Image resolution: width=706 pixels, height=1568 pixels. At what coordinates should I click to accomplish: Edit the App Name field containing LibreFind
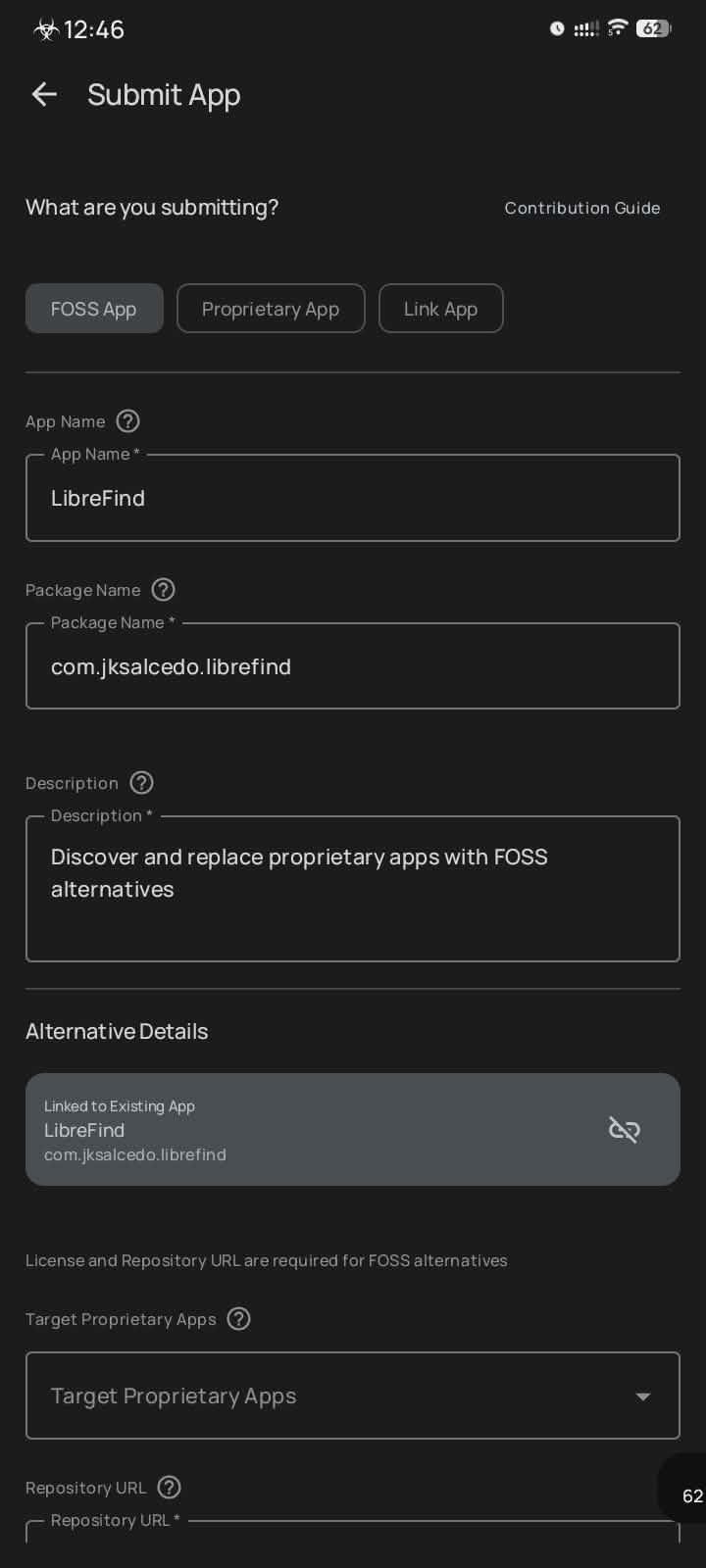(x=352, y=498)
